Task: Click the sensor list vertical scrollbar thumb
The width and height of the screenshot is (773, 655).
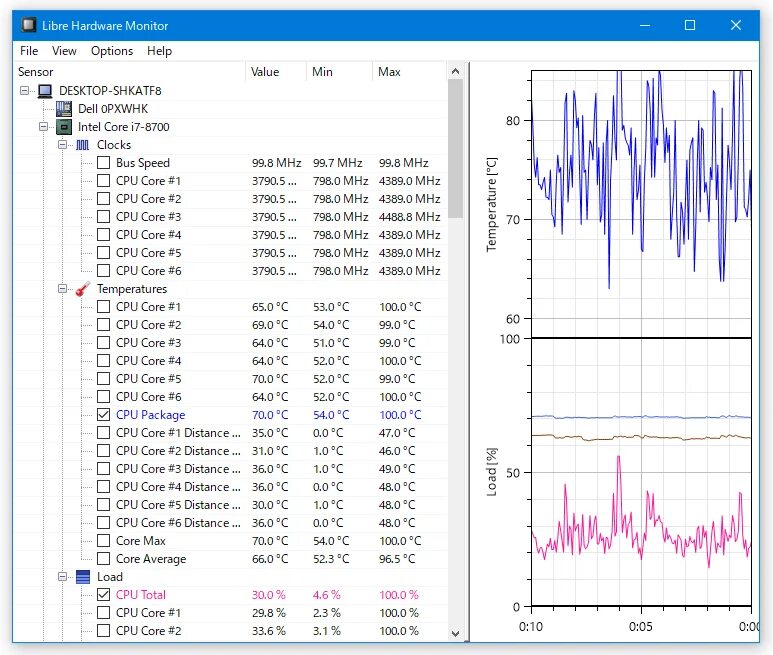Action: pyautogui.click(x=456, y=148)
